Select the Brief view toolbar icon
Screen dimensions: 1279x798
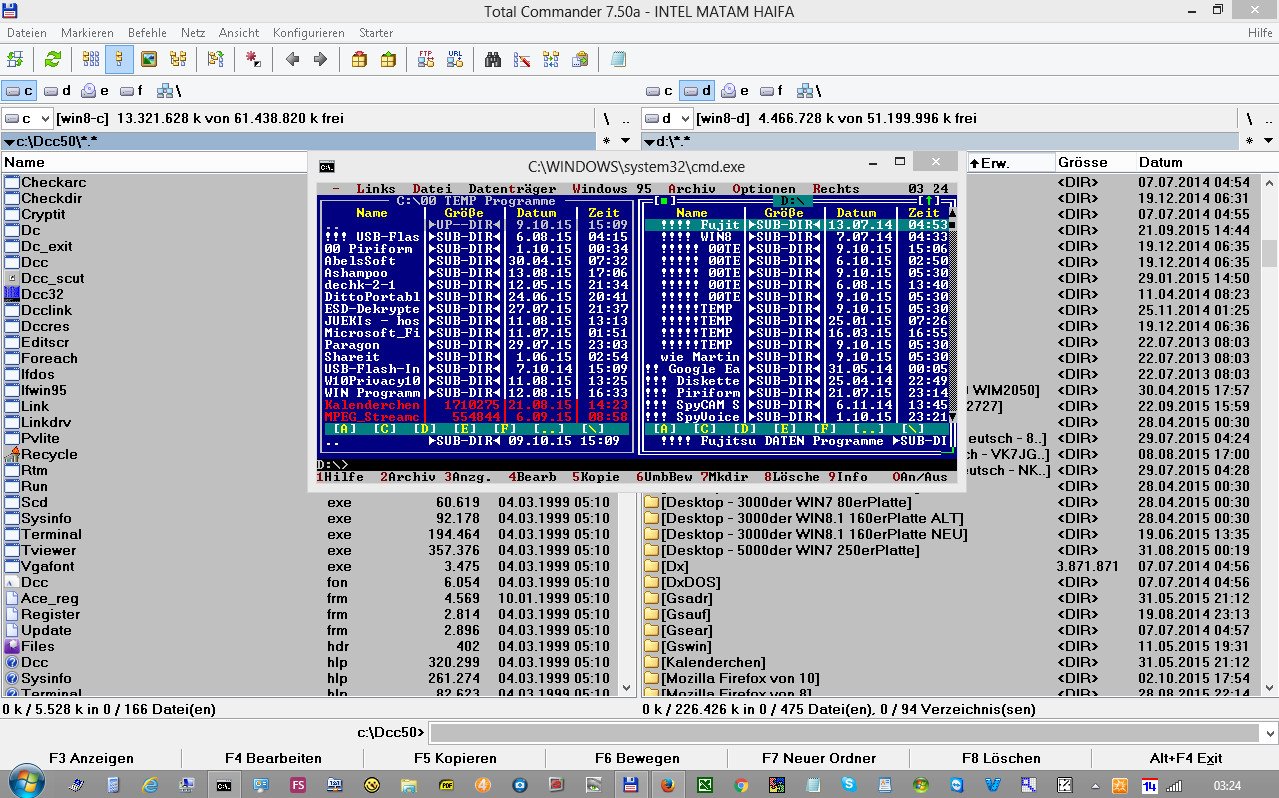click(x=91, y=59)
